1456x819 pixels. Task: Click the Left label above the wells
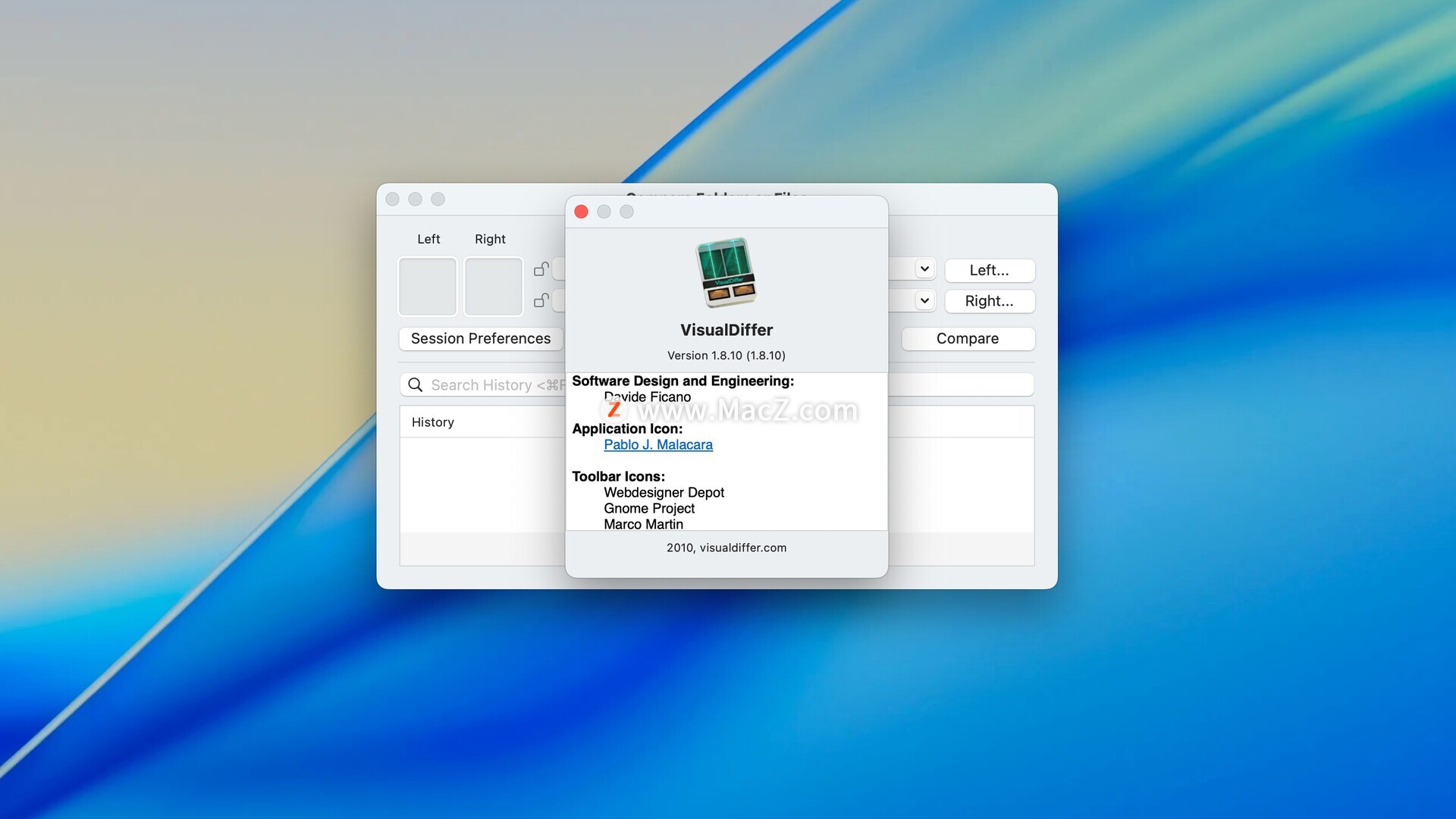click(x=428, y=239)
